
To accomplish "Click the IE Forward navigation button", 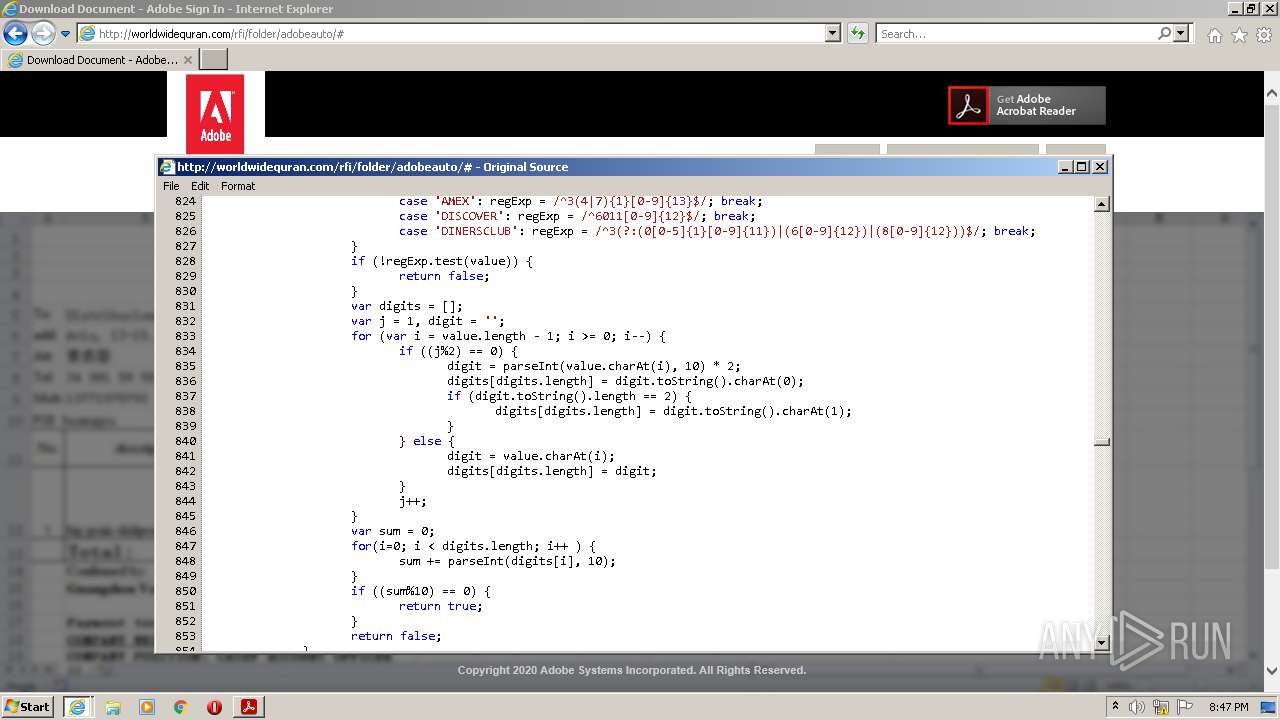I will [43, 34].
